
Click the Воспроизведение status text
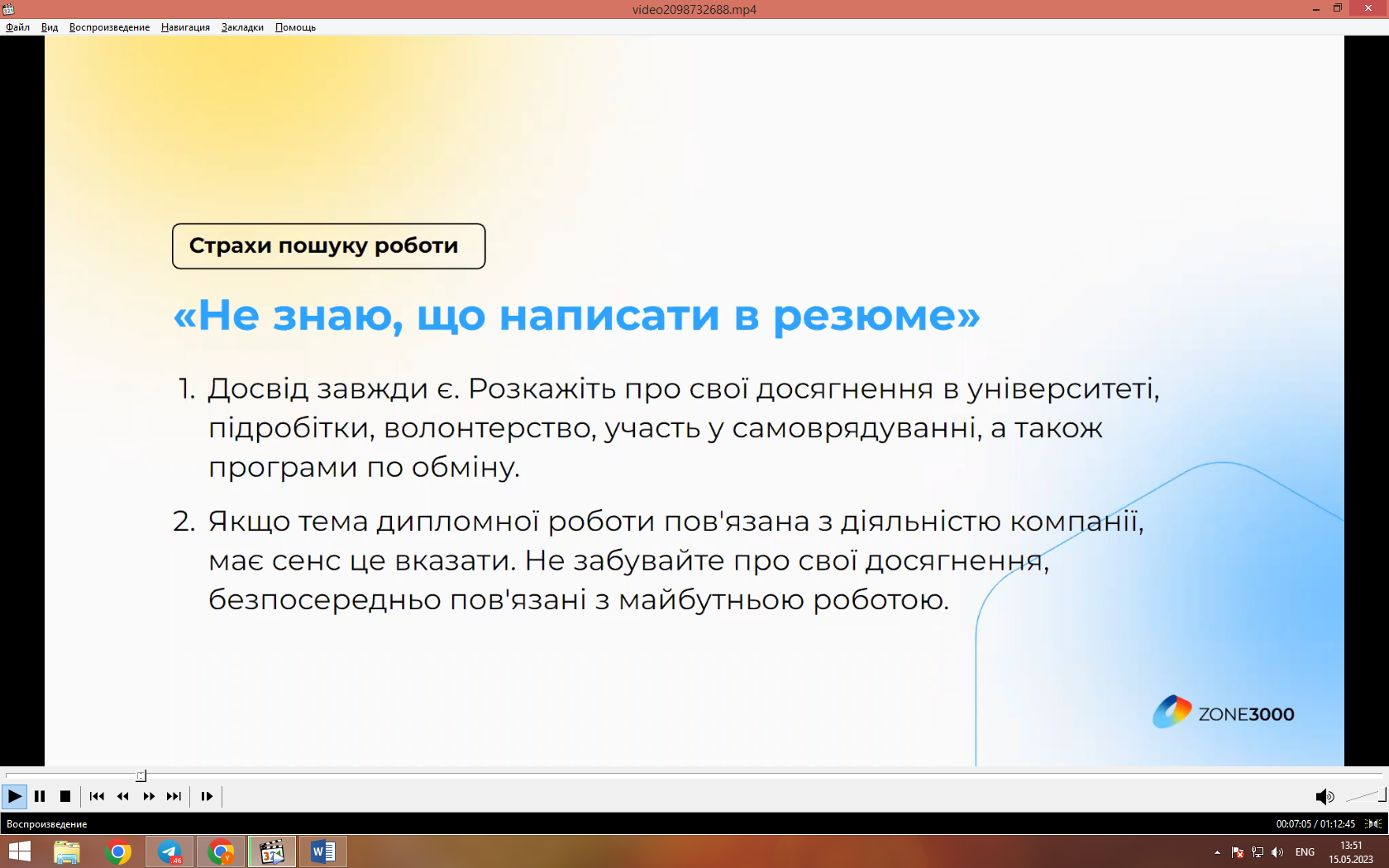coord(46,824)
